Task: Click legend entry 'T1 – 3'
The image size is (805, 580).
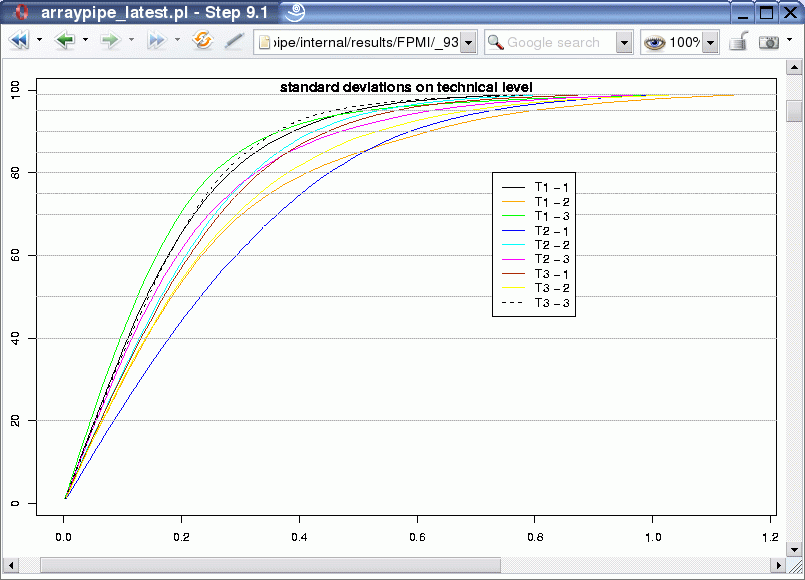Action: pos(552,216)
